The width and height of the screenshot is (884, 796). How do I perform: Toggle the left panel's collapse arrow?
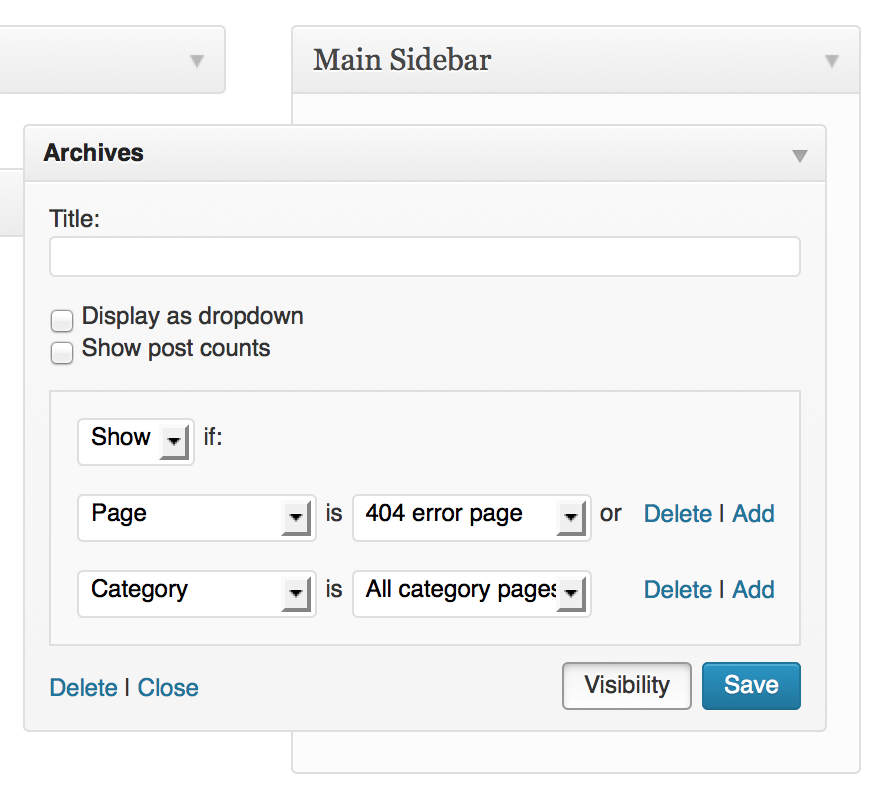pyautogui.click(x=197, y=61)
